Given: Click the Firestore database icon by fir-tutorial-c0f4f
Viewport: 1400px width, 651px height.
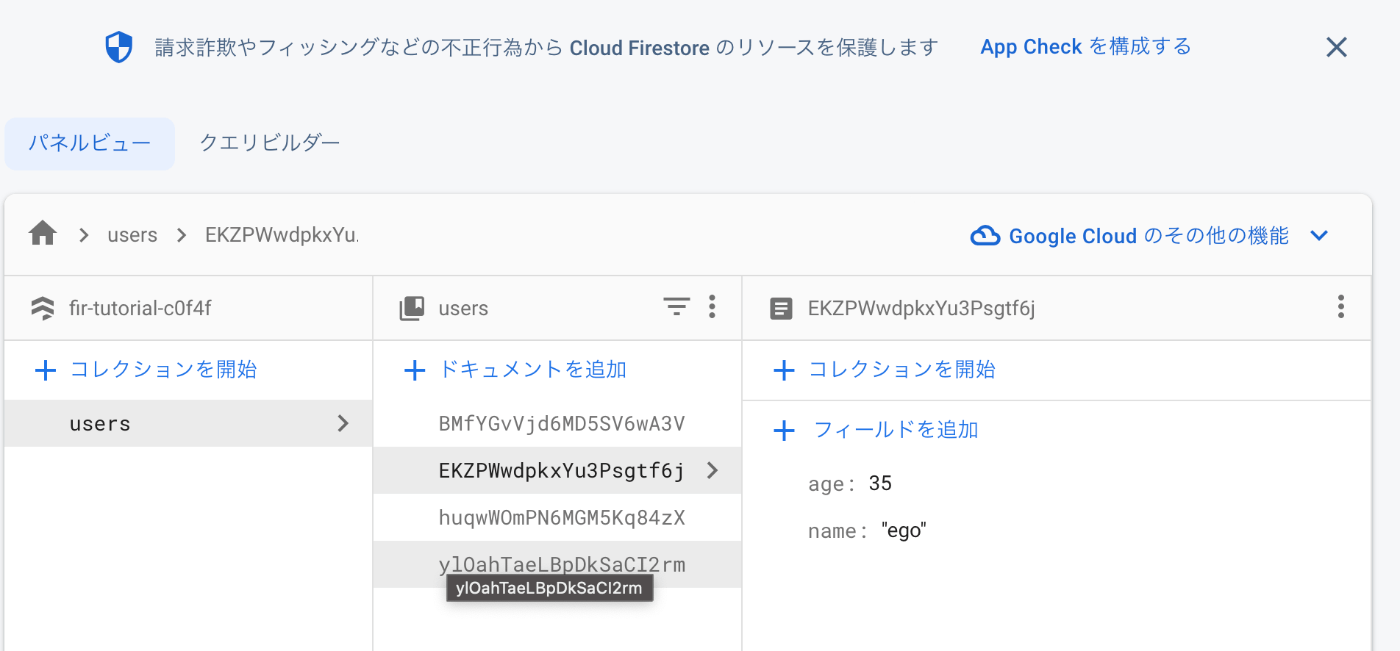Looking at the screenshot, I should (43, 308).
